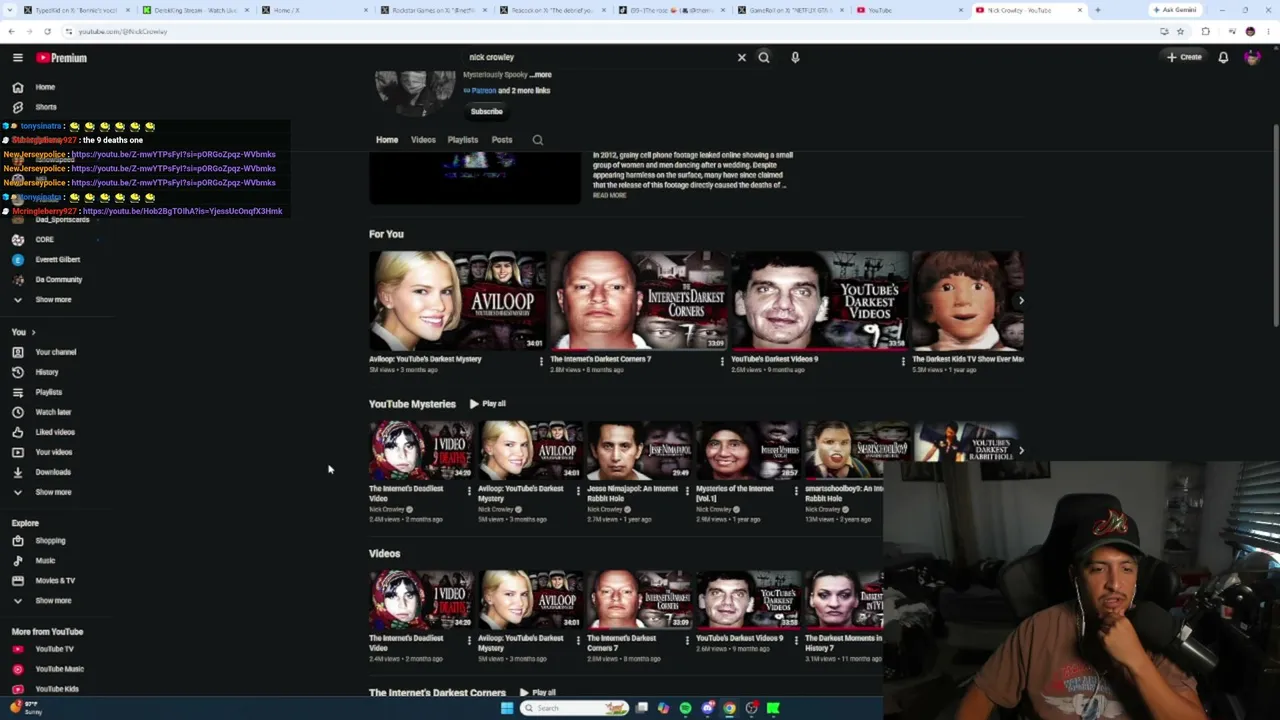Click the YouTube search input field
The width and height of the screenshot is (1280, 720).
coord(598,58)
